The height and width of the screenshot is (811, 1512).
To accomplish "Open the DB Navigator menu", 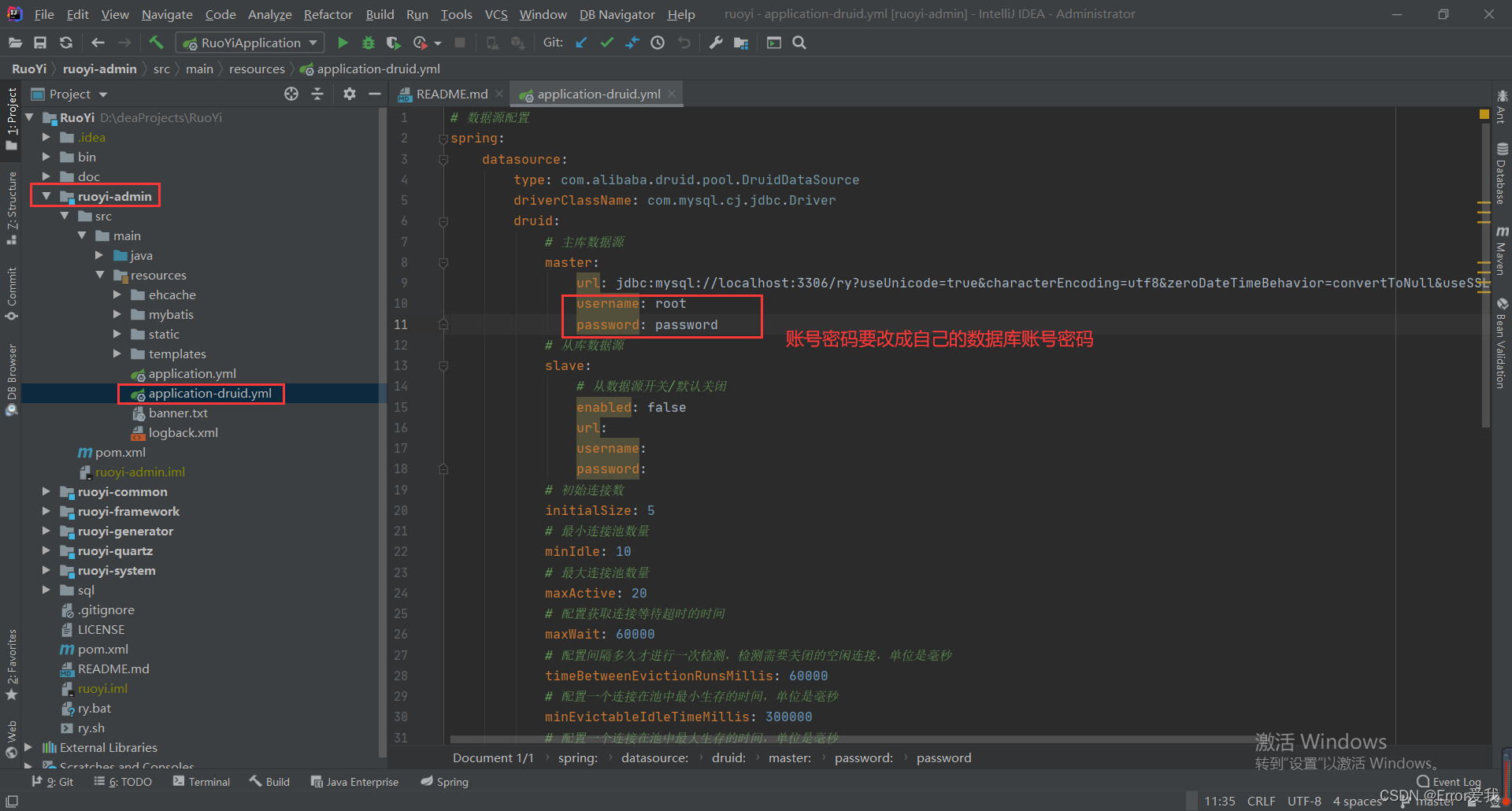I will click(617, 14).
